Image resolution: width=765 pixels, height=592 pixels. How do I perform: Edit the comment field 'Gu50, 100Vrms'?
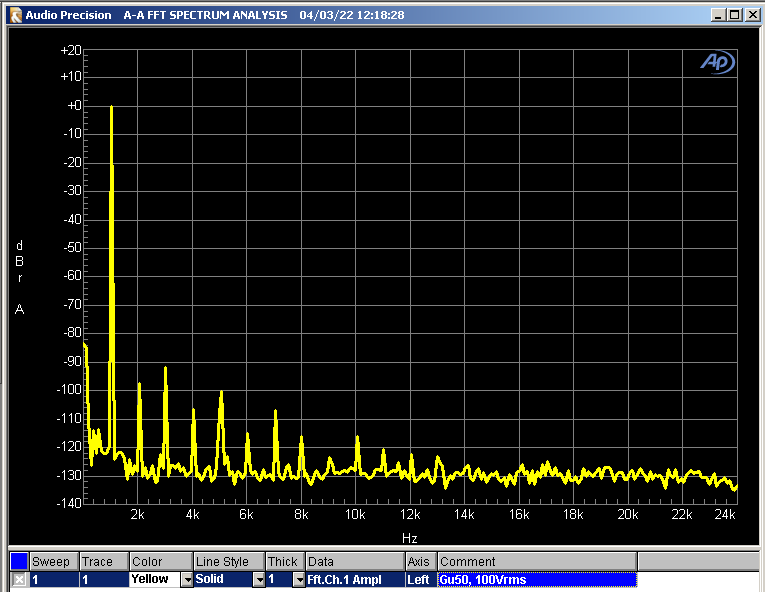535,579
